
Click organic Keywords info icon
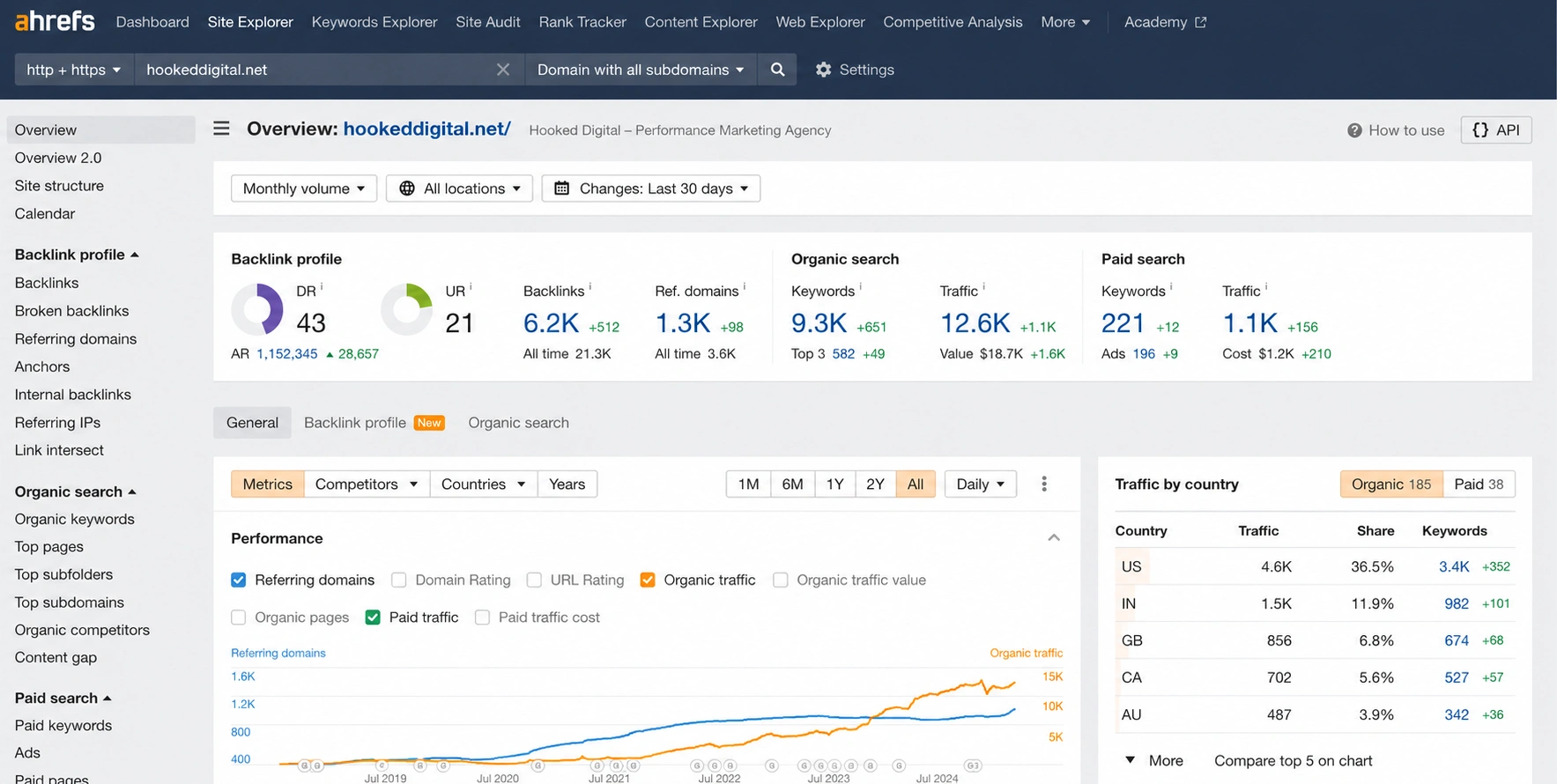[x=861, y=286]
